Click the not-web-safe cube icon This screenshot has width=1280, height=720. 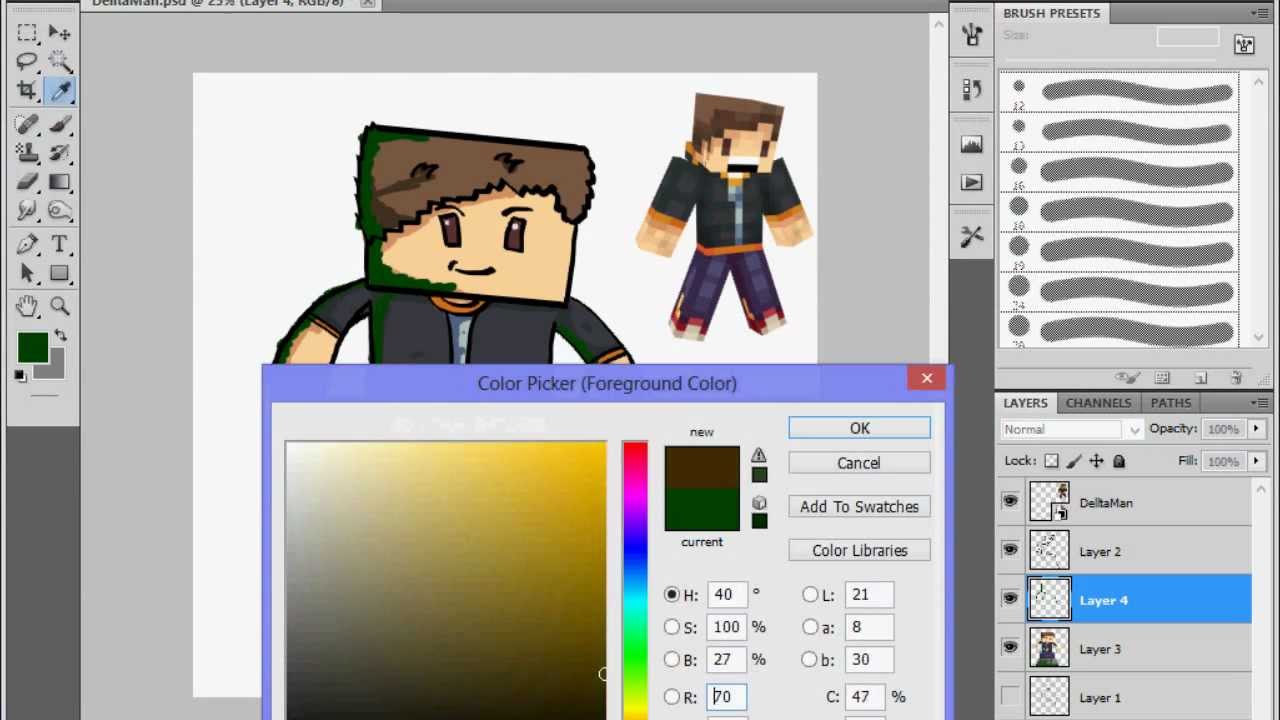(759, 503)
